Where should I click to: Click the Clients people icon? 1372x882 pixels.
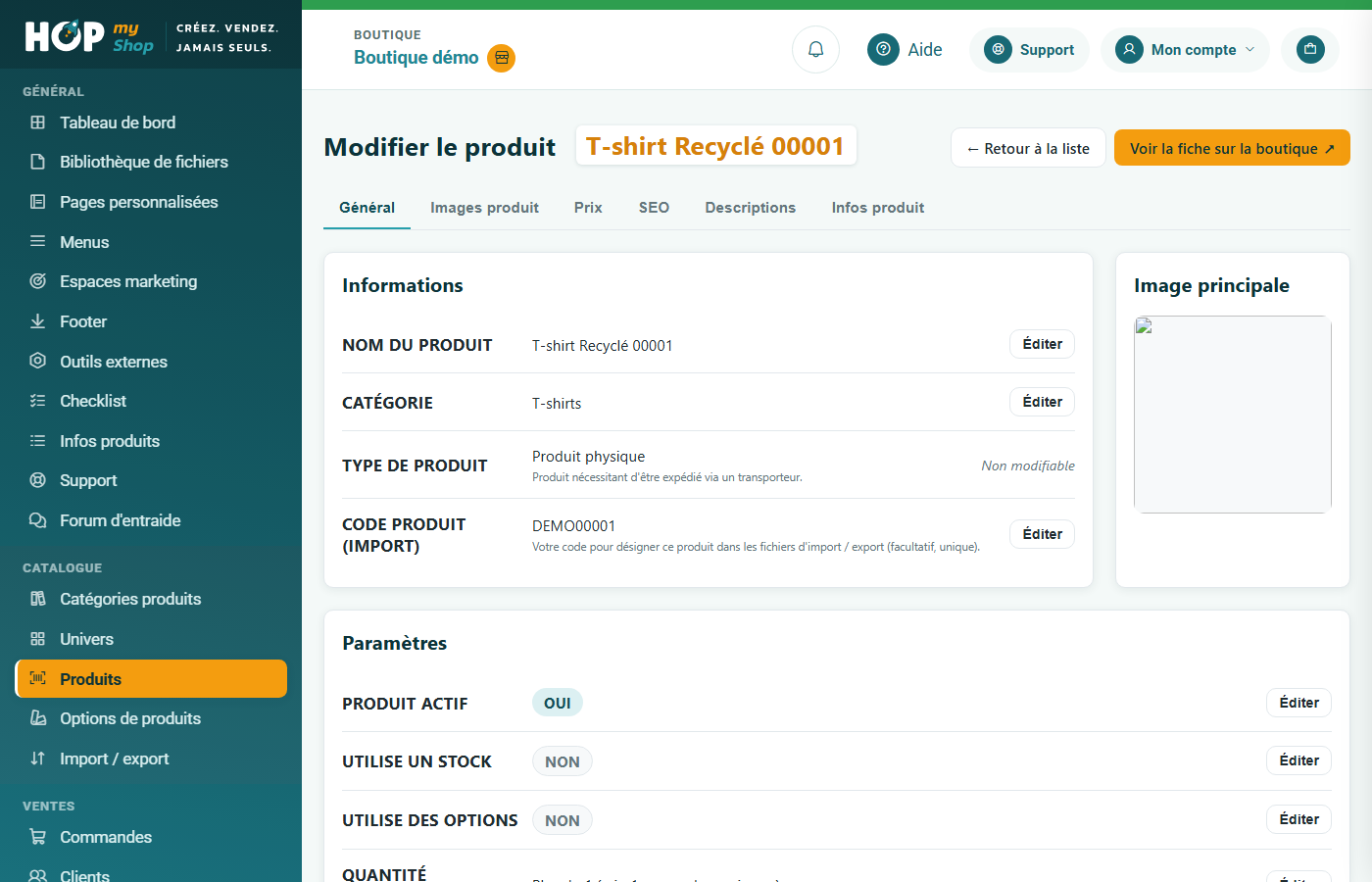tap(38, 875)
